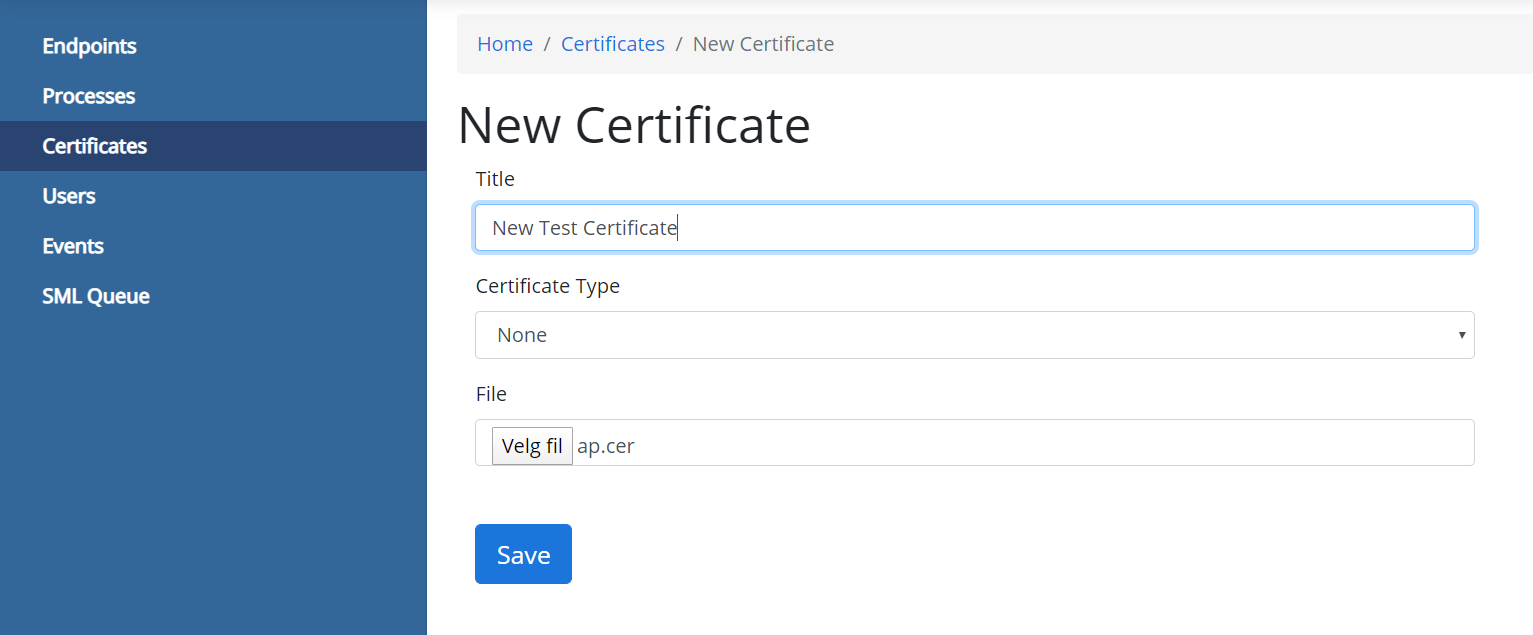Click the ap.cer selected filename
The height and width of the screenshot is (635, 1533).
point(606,446)
